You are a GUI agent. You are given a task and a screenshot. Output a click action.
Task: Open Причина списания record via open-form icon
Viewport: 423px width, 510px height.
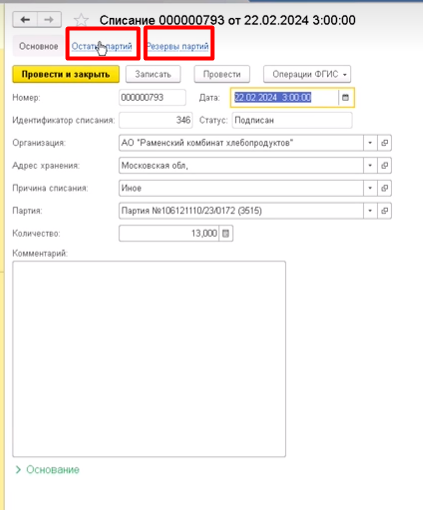384,188
